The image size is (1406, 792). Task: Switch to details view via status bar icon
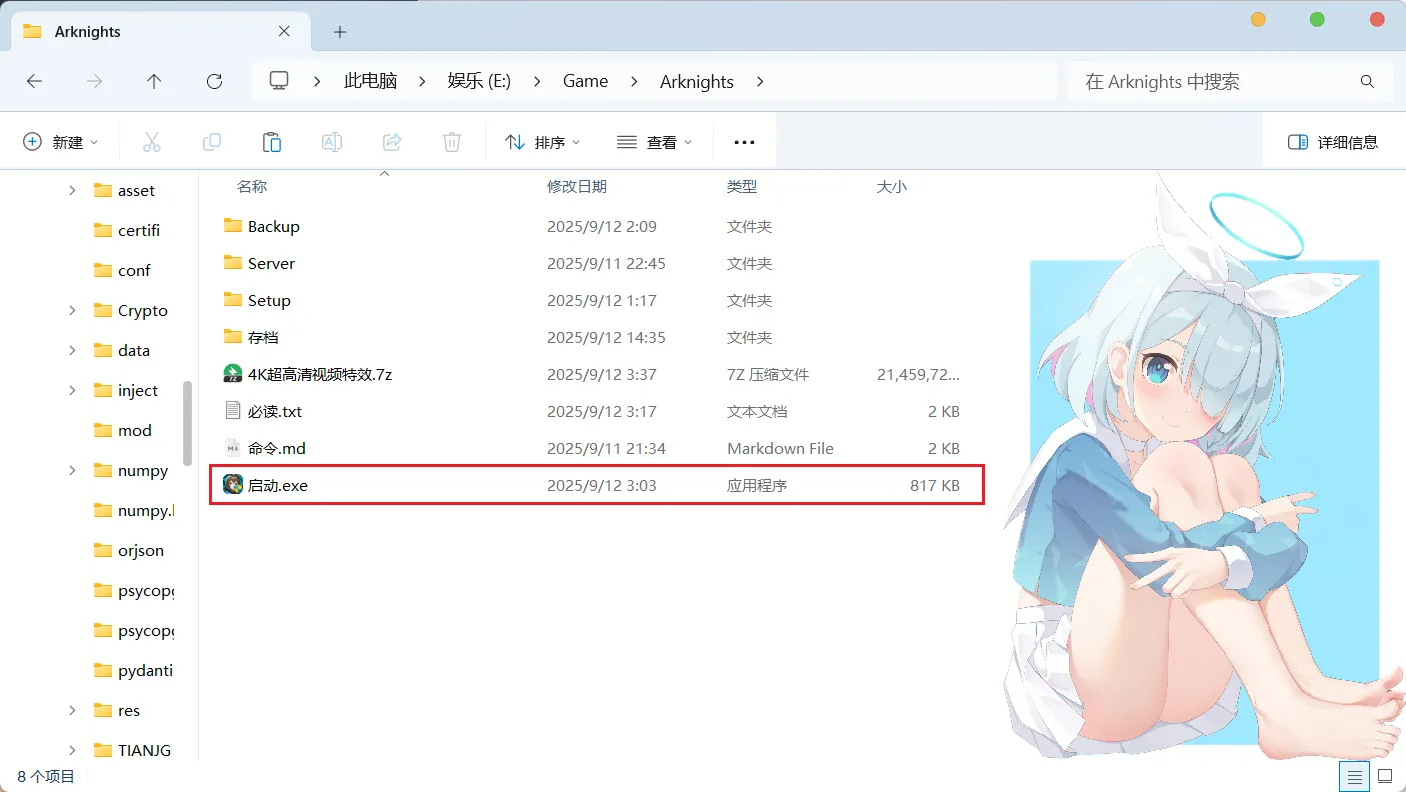point(1354,776)
